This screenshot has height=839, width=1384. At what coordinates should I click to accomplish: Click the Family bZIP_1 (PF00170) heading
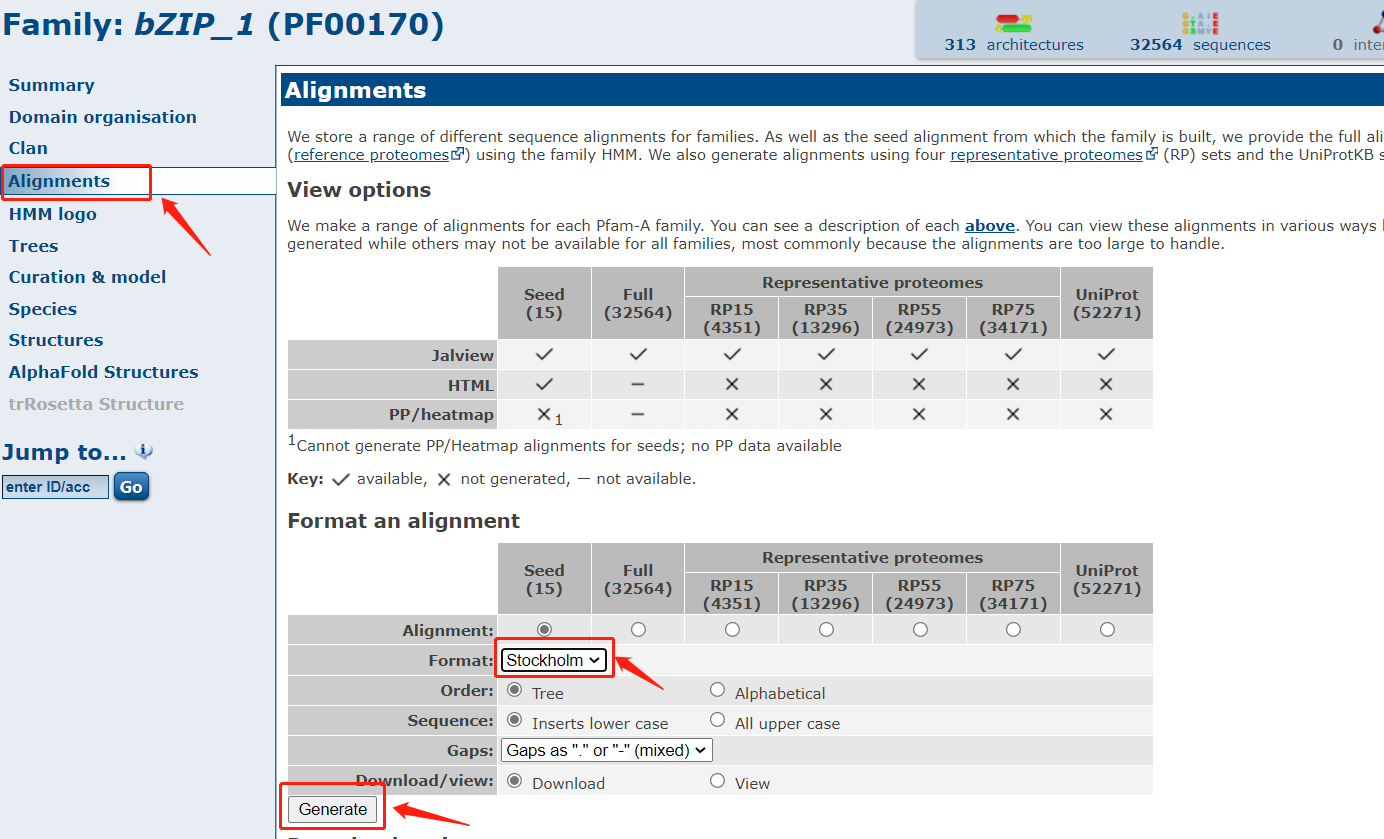(224, 24)
